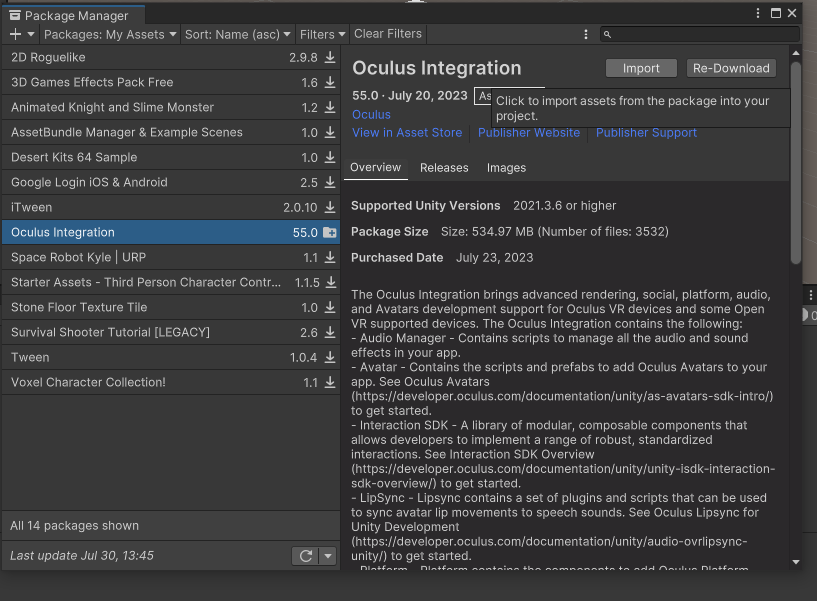
Task: Download icon for AssetBundle Manager & Example Scenes
Action: coord(330,132)
